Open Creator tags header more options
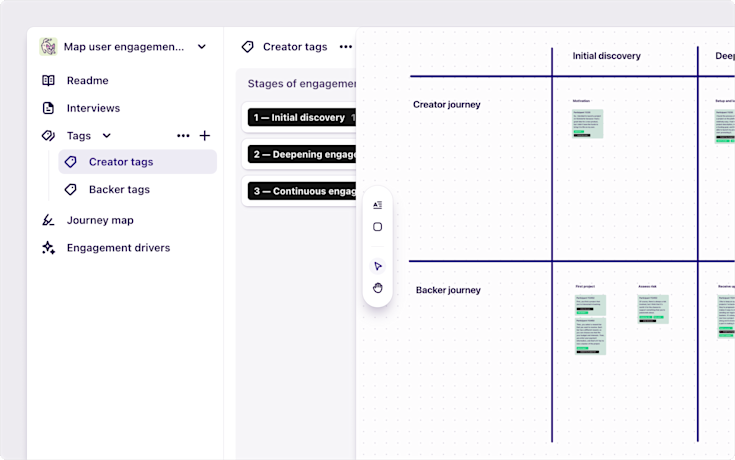This screenshot has height=460, width=735. click(346, 47)
